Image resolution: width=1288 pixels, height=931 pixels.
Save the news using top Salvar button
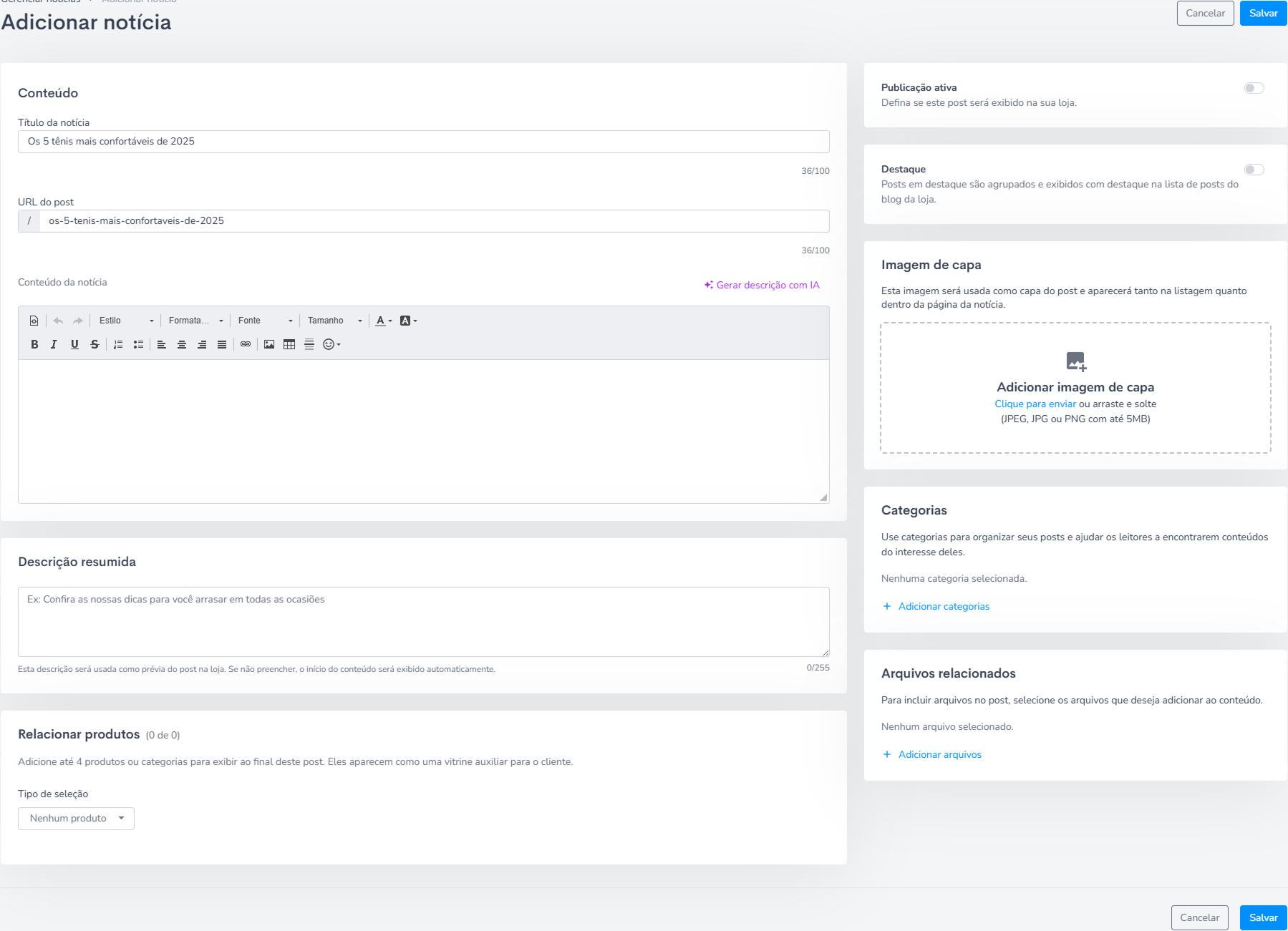pos(1263,13)
